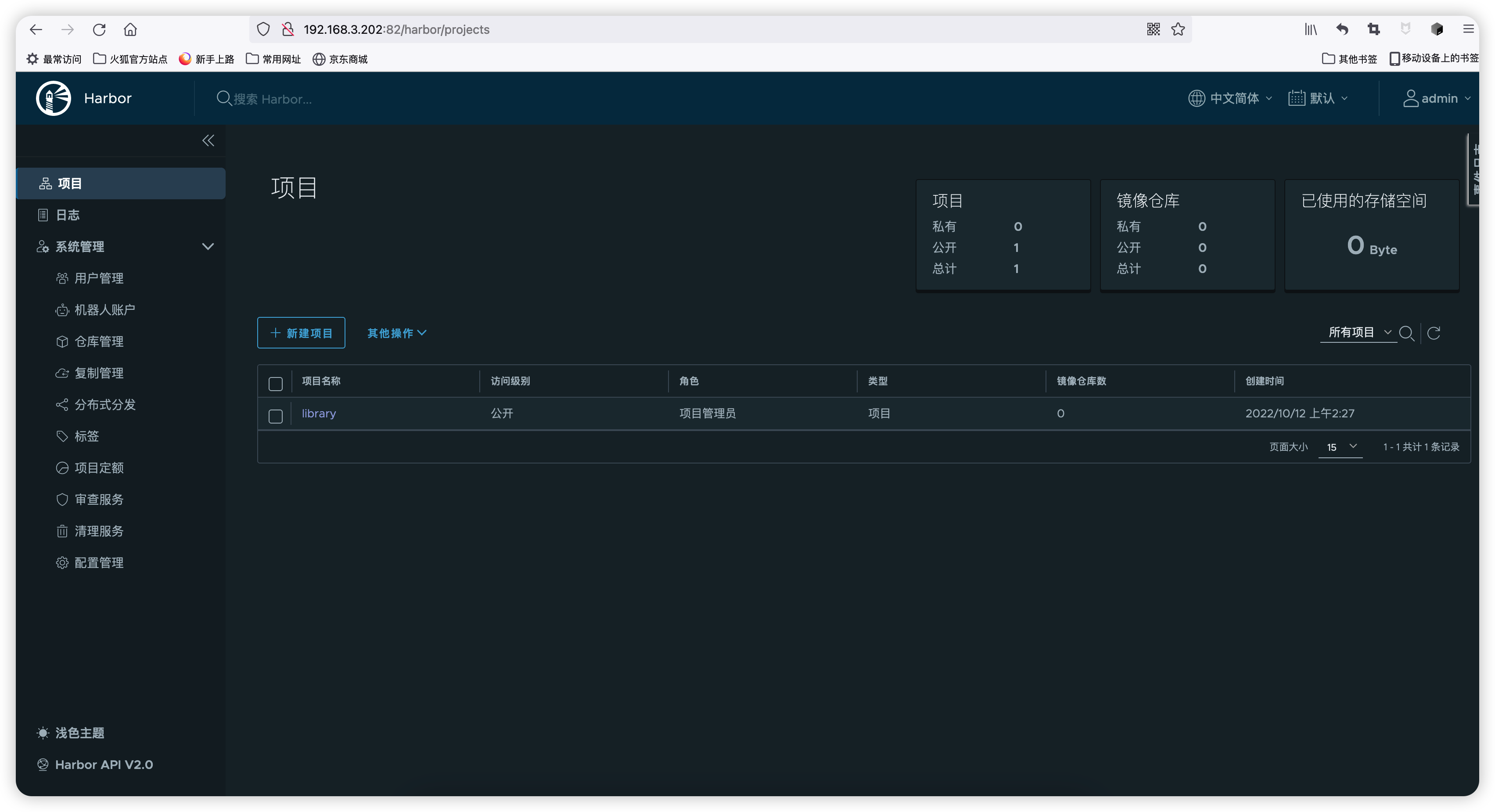Click the browser home icon
This screenshot has width=1495, height=812.
pos(130,29)
